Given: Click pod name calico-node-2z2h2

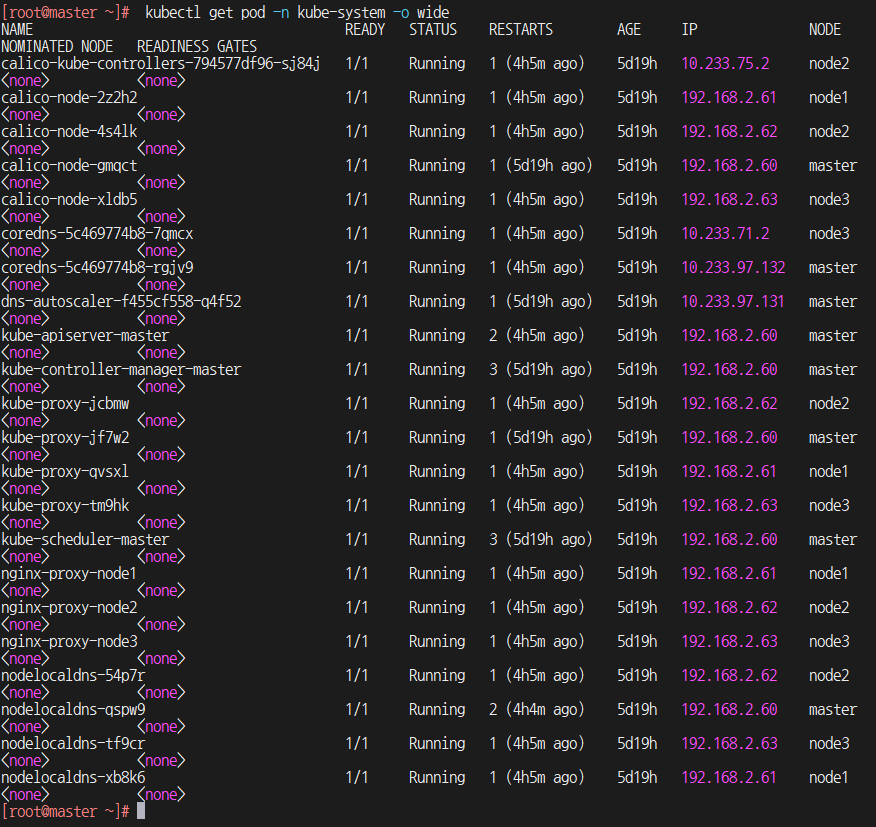Looking at the screenshot, I should tap(69, 98).
